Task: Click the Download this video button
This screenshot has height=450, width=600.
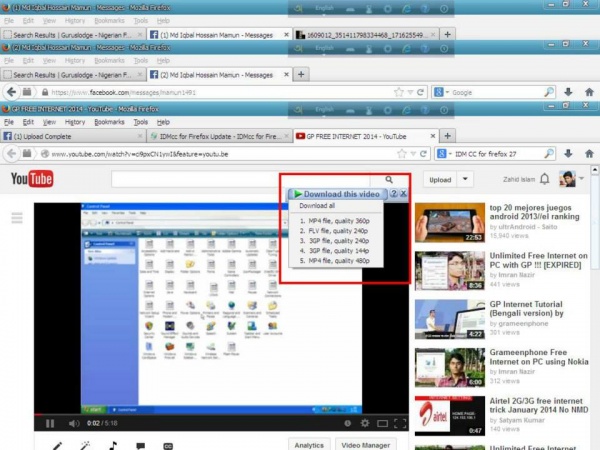Action: [x=337, y=194]
